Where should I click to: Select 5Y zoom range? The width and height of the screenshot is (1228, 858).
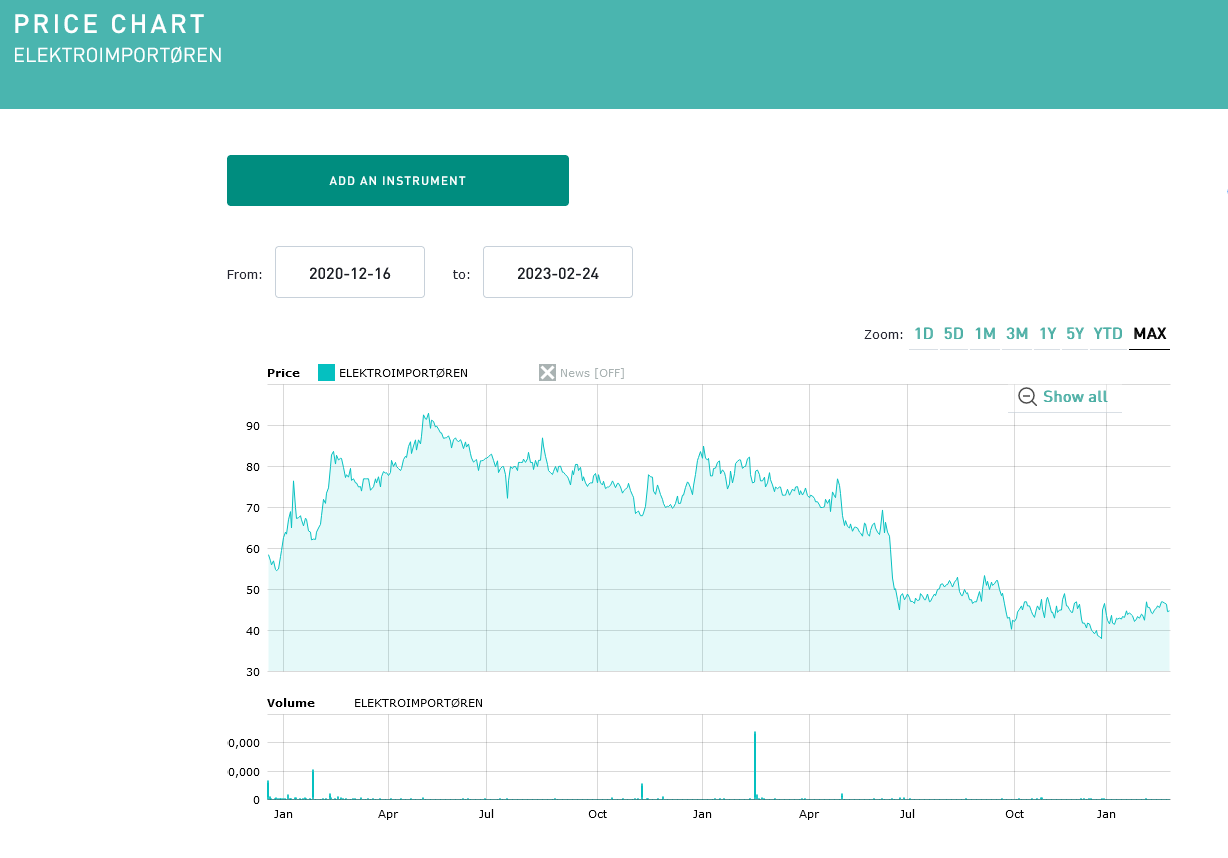tap(1075, 334)
